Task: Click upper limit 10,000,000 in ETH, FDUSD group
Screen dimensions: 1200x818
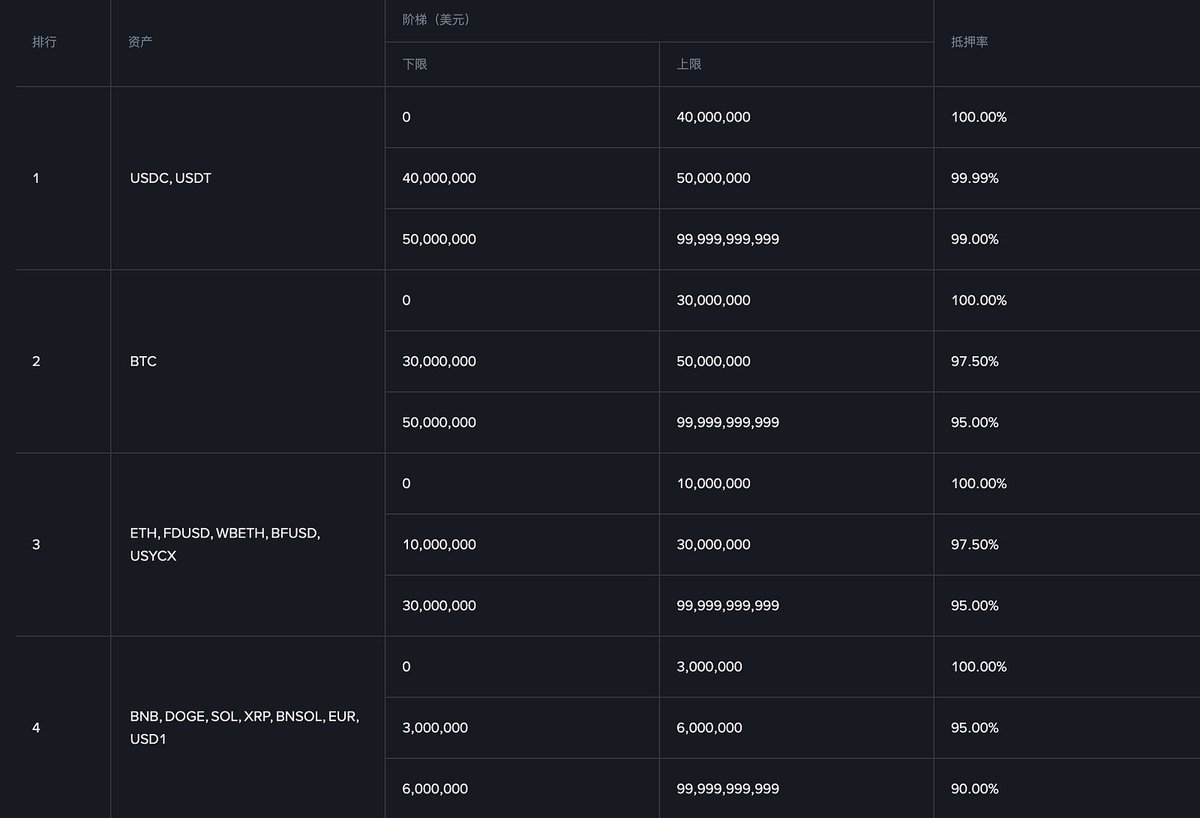Action: click(713, 483)
